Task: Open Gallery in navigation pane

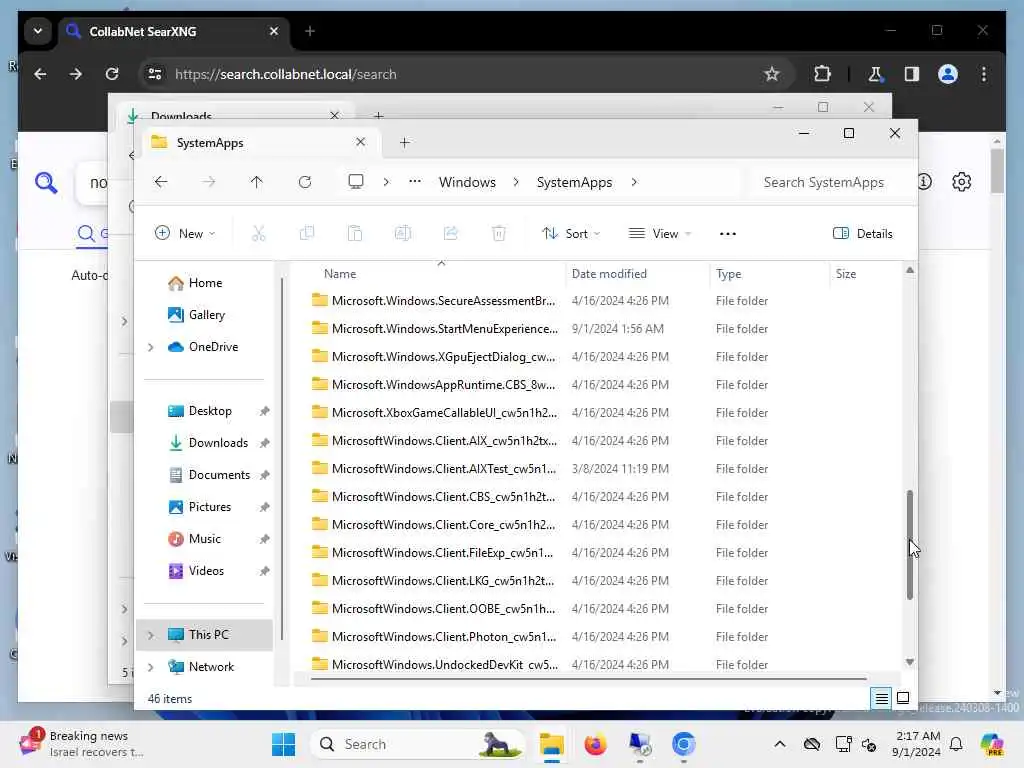Action: click(206, 315)
